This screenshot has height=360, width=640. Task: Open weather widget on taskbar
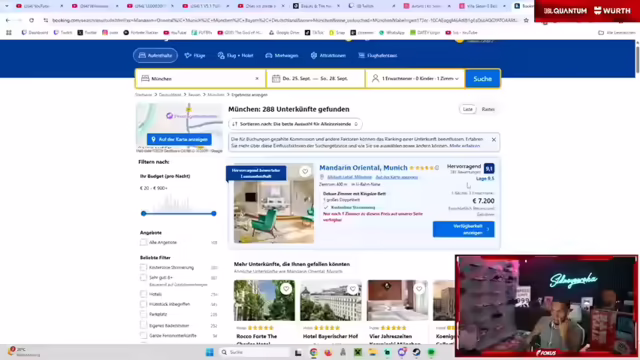[24, 352]
